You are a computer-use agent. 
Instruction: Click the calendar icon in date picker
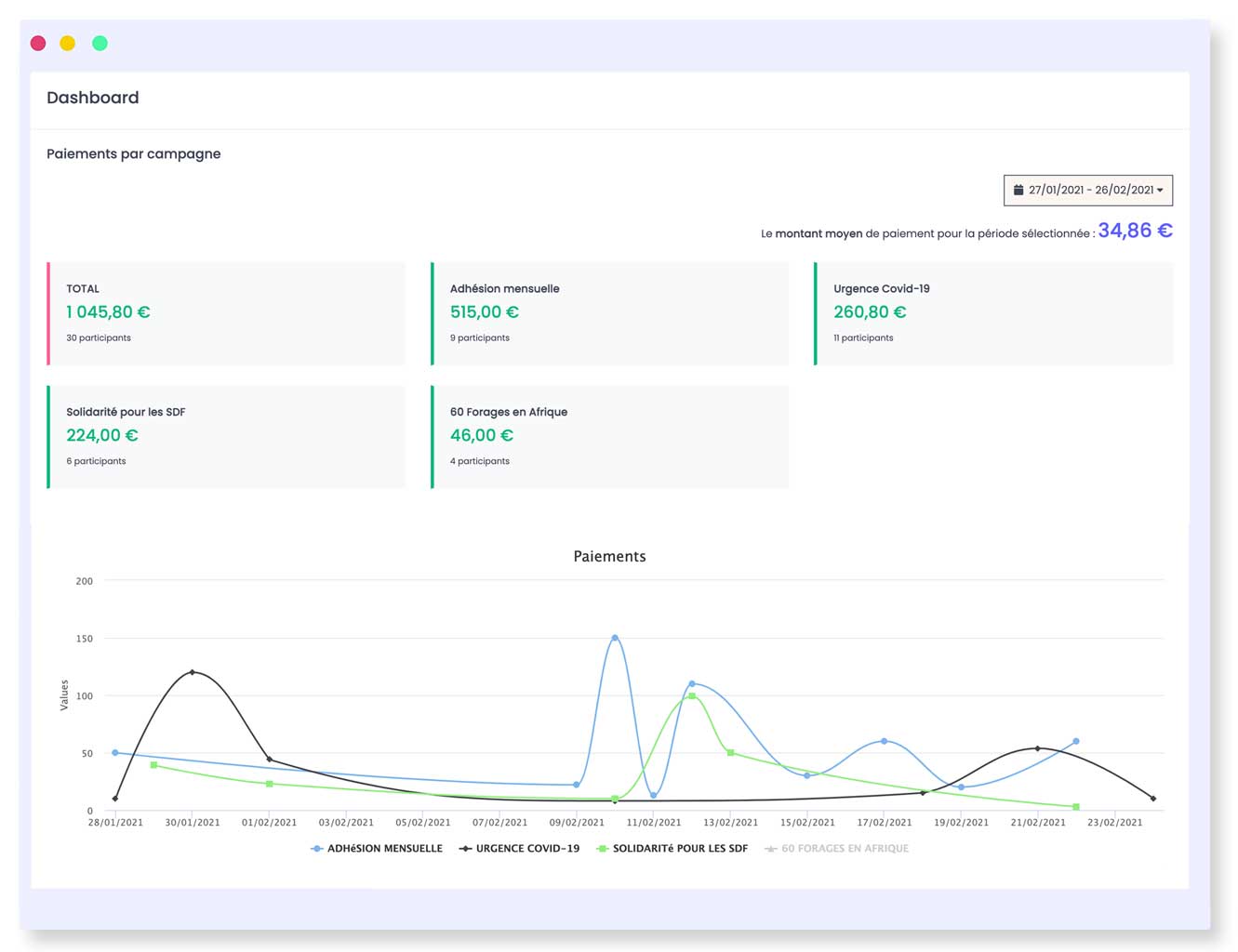[x=1018, y=190]
